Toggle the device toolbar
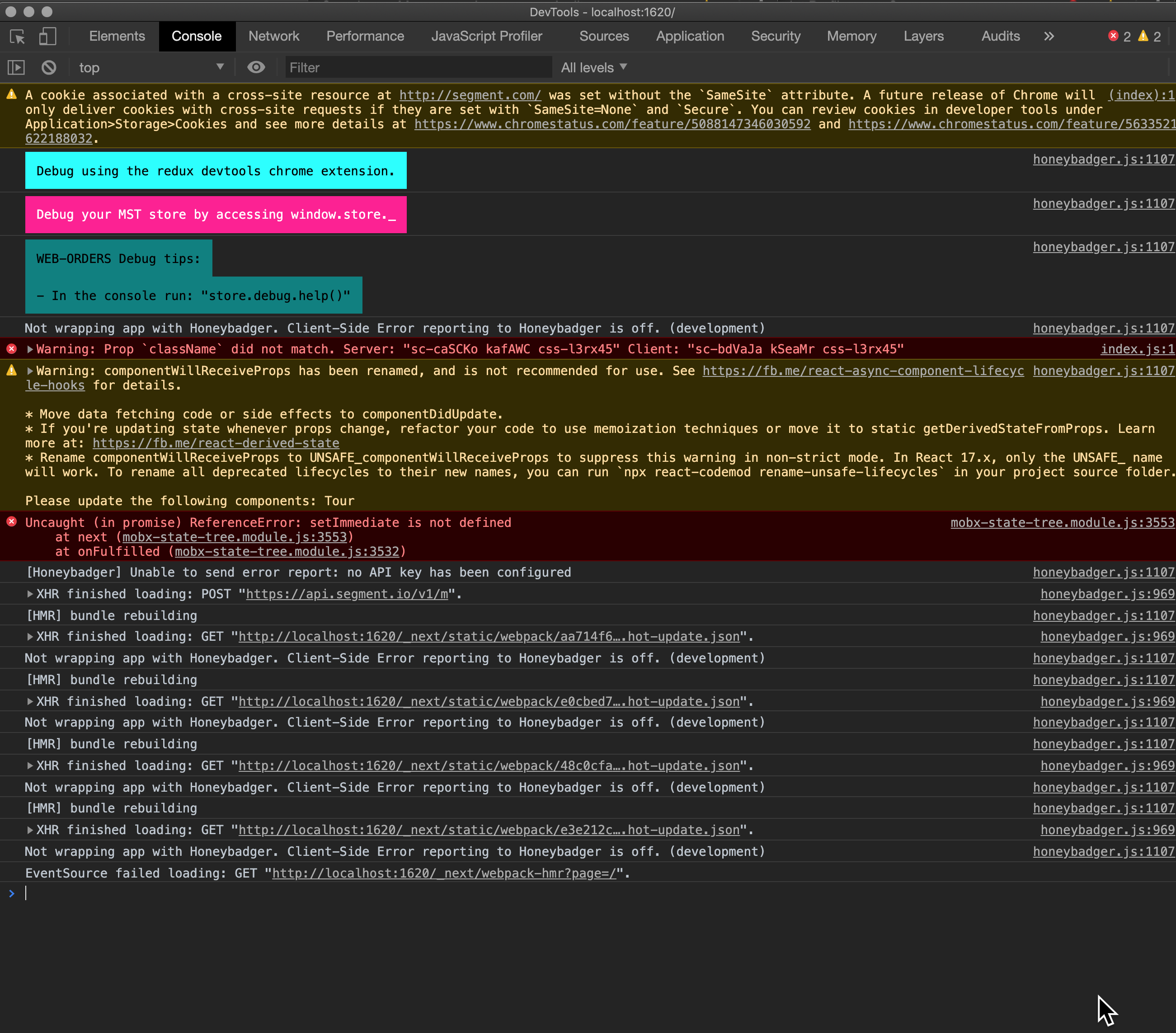1176x1033 pixels. (x=47, y=36)
